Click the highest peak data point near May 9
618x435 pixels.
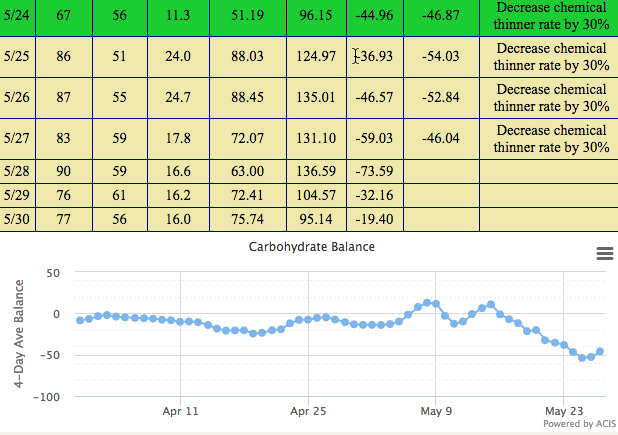tap(427, 302)
